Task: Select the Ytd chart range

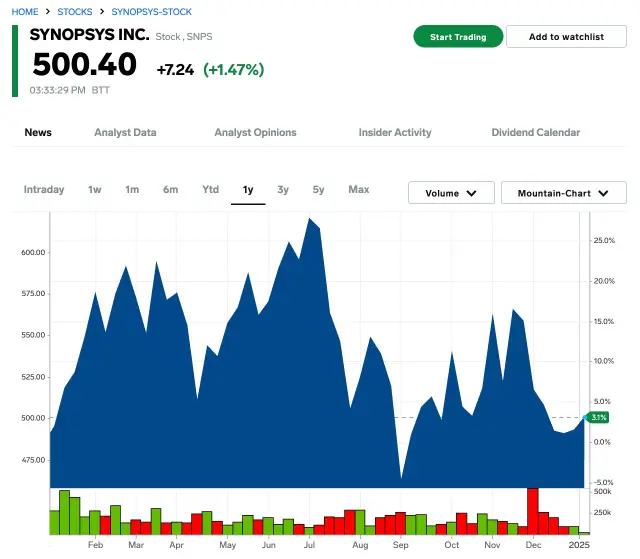Action: coord(211,190)
